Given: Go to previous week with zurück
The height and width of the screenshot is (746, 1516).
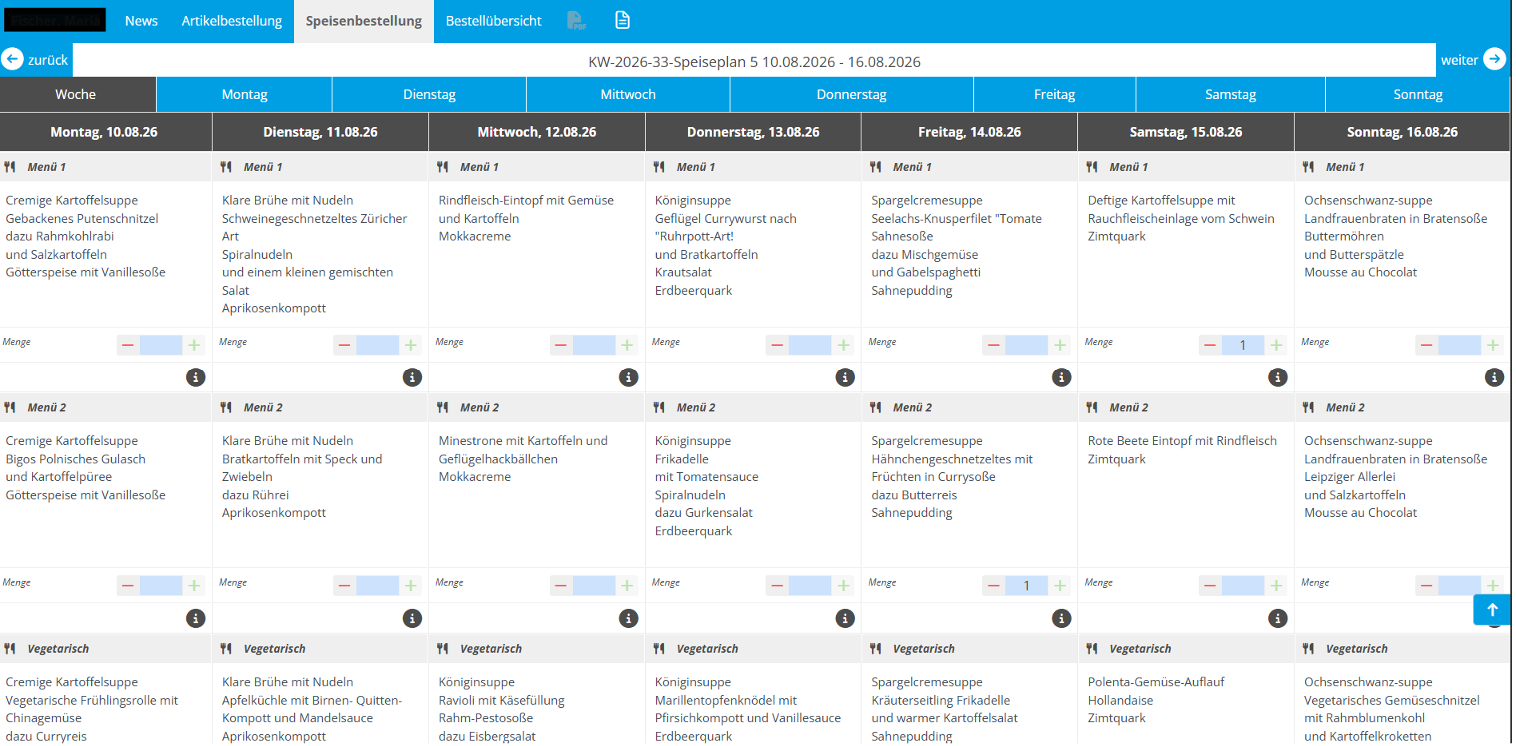Looking at the screenshot, I should coord(36,60).
